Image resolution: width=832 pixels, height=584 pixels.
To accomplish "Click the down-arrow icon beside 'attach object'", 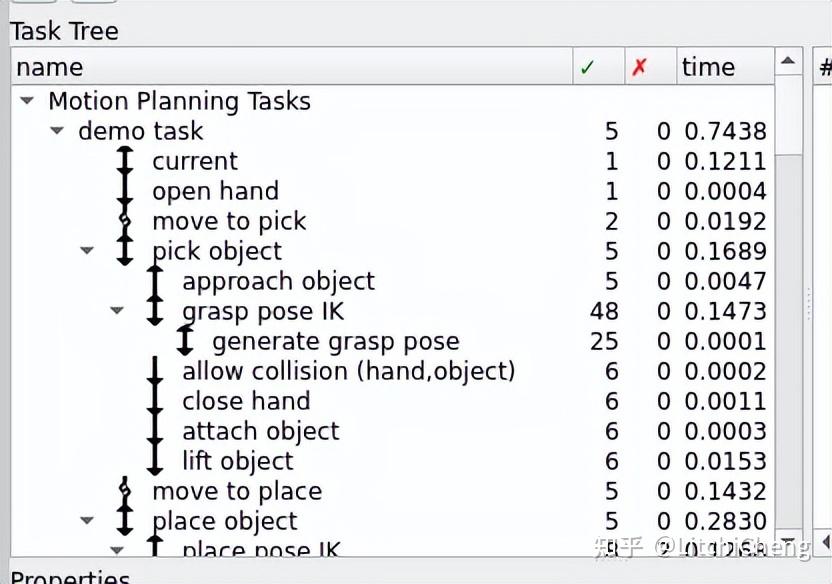I will click(155, 432).
